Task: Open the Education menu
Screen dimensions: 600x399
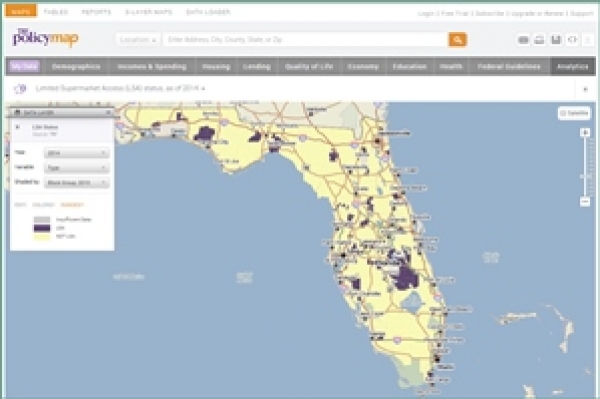Action: coord(410,67)
